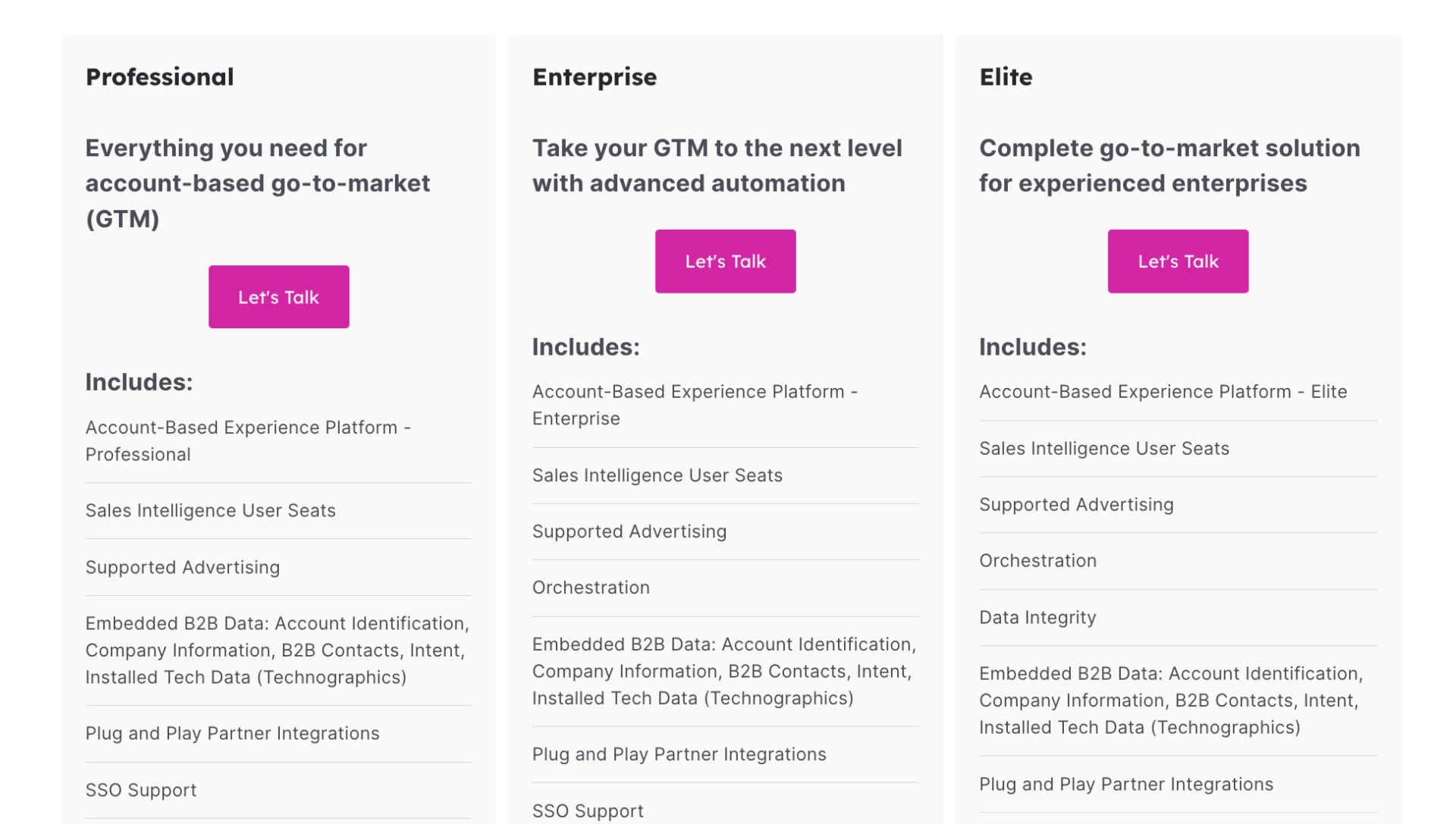Click Let's Talk under Elite plan

(1178, 262)
